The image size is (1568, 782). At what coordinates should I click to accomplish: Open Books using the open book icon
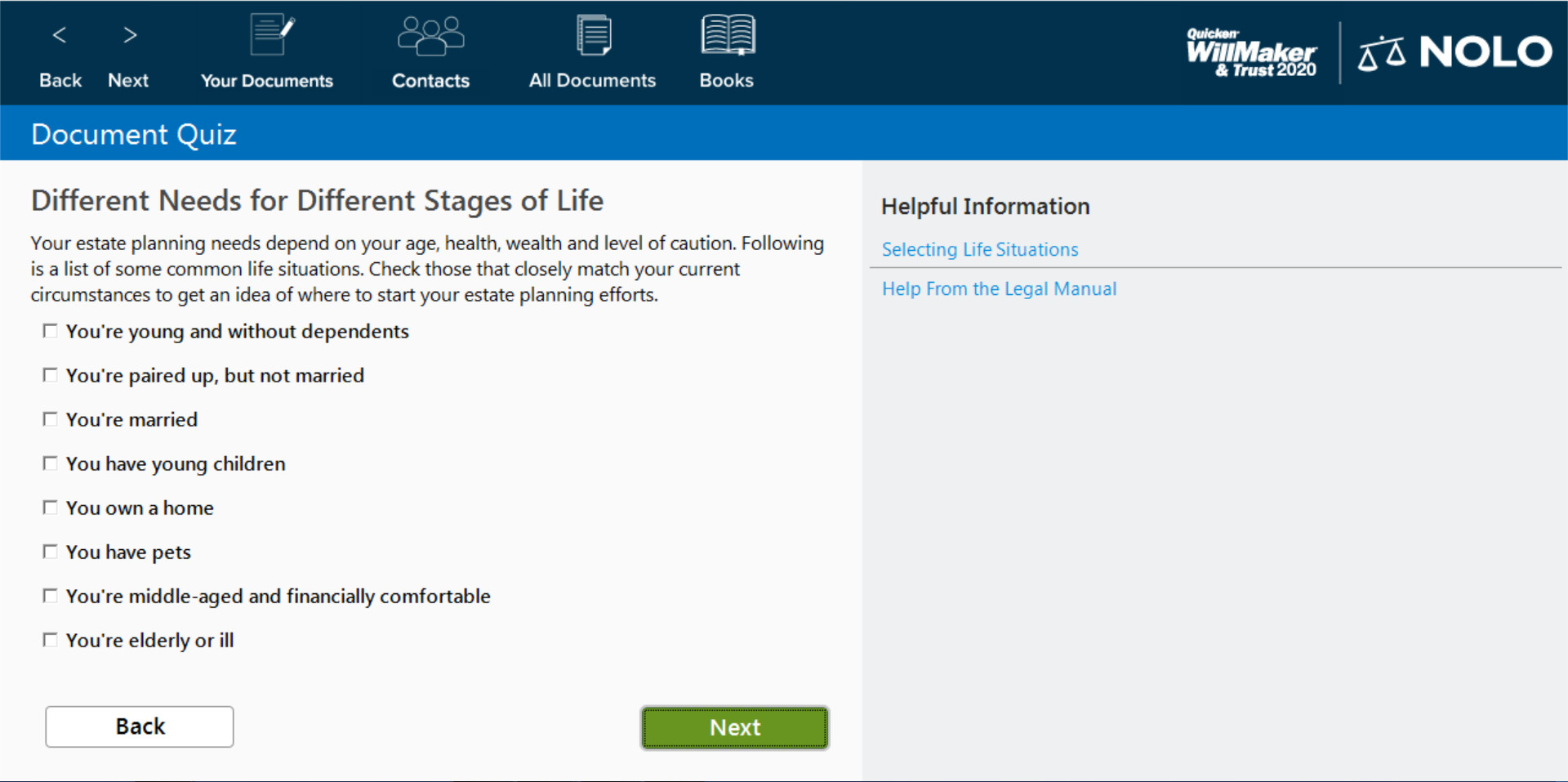point(727,34)
